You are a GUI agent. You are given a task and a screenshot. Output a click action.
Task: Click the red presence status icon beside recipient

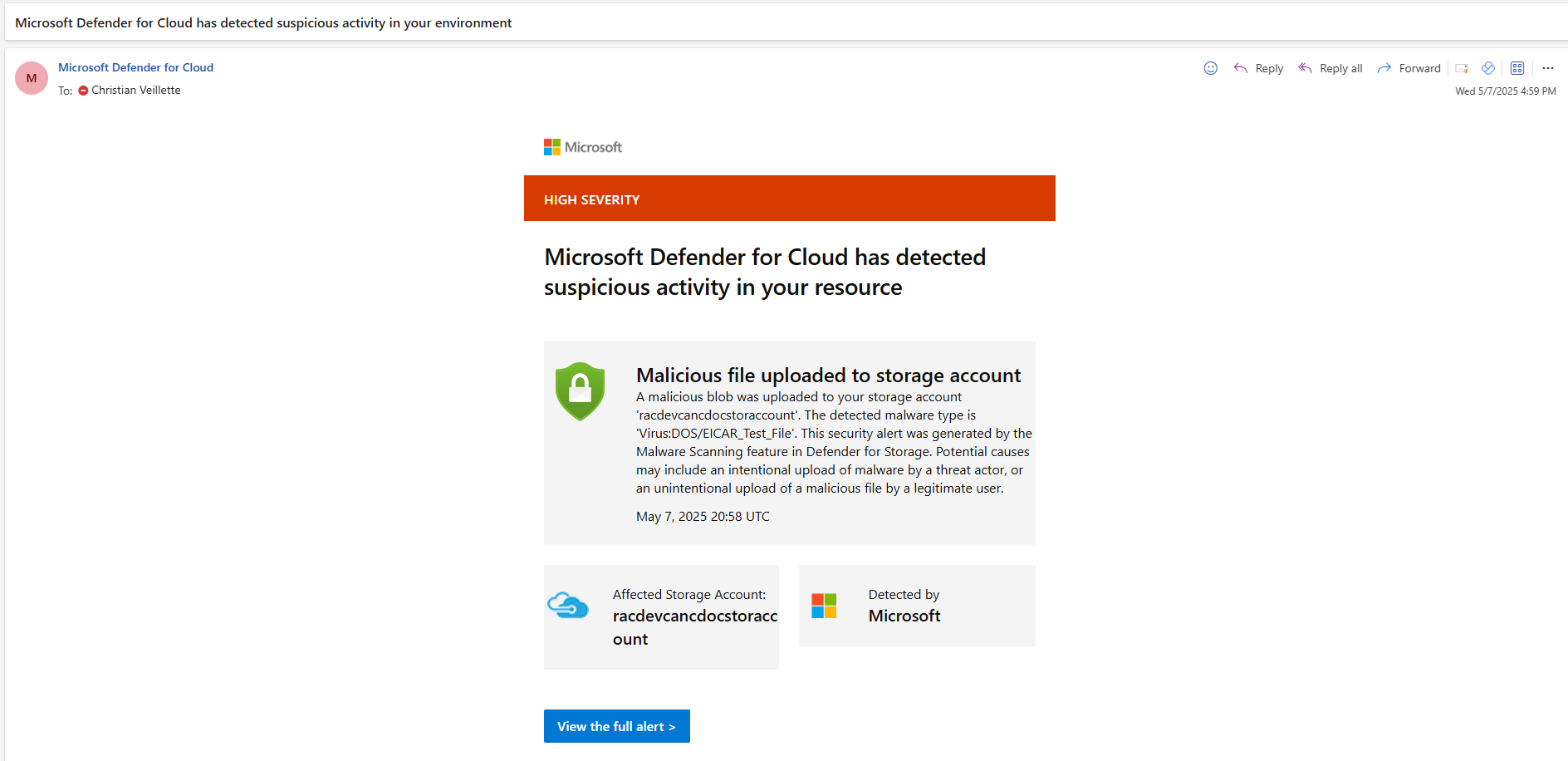point(83,91)
